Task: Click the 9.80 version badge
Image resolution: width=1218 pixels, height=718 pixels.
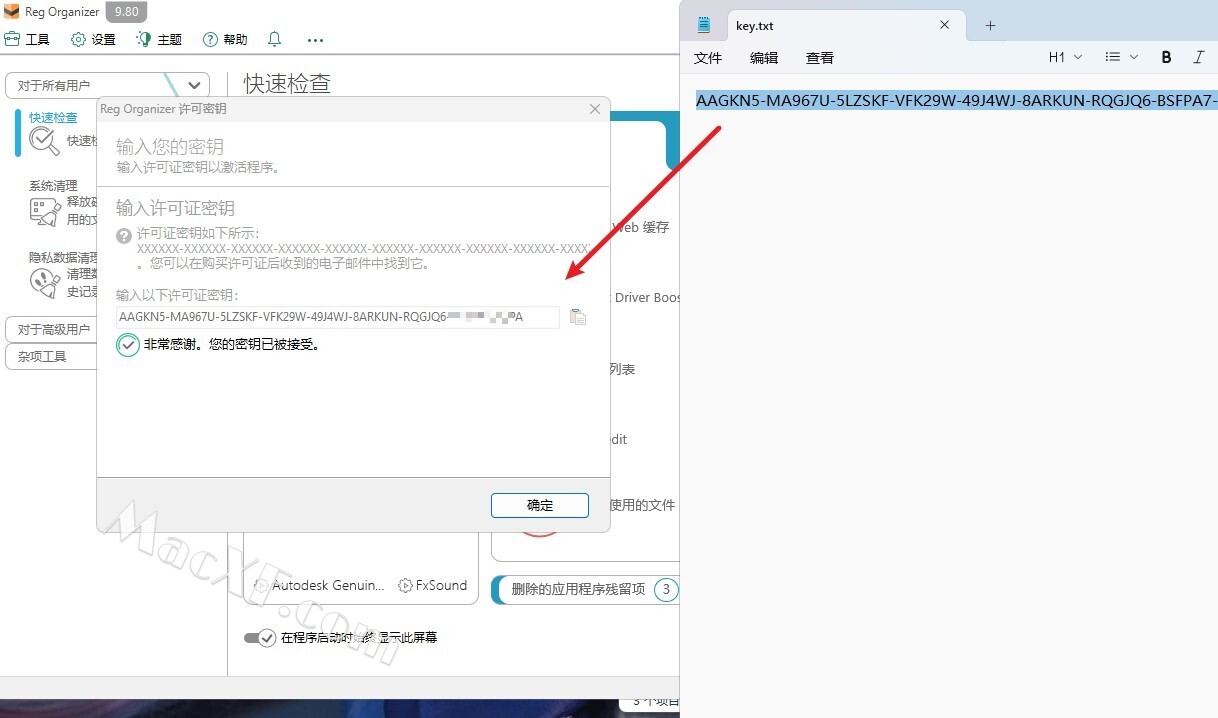Action: pos(126,12)
